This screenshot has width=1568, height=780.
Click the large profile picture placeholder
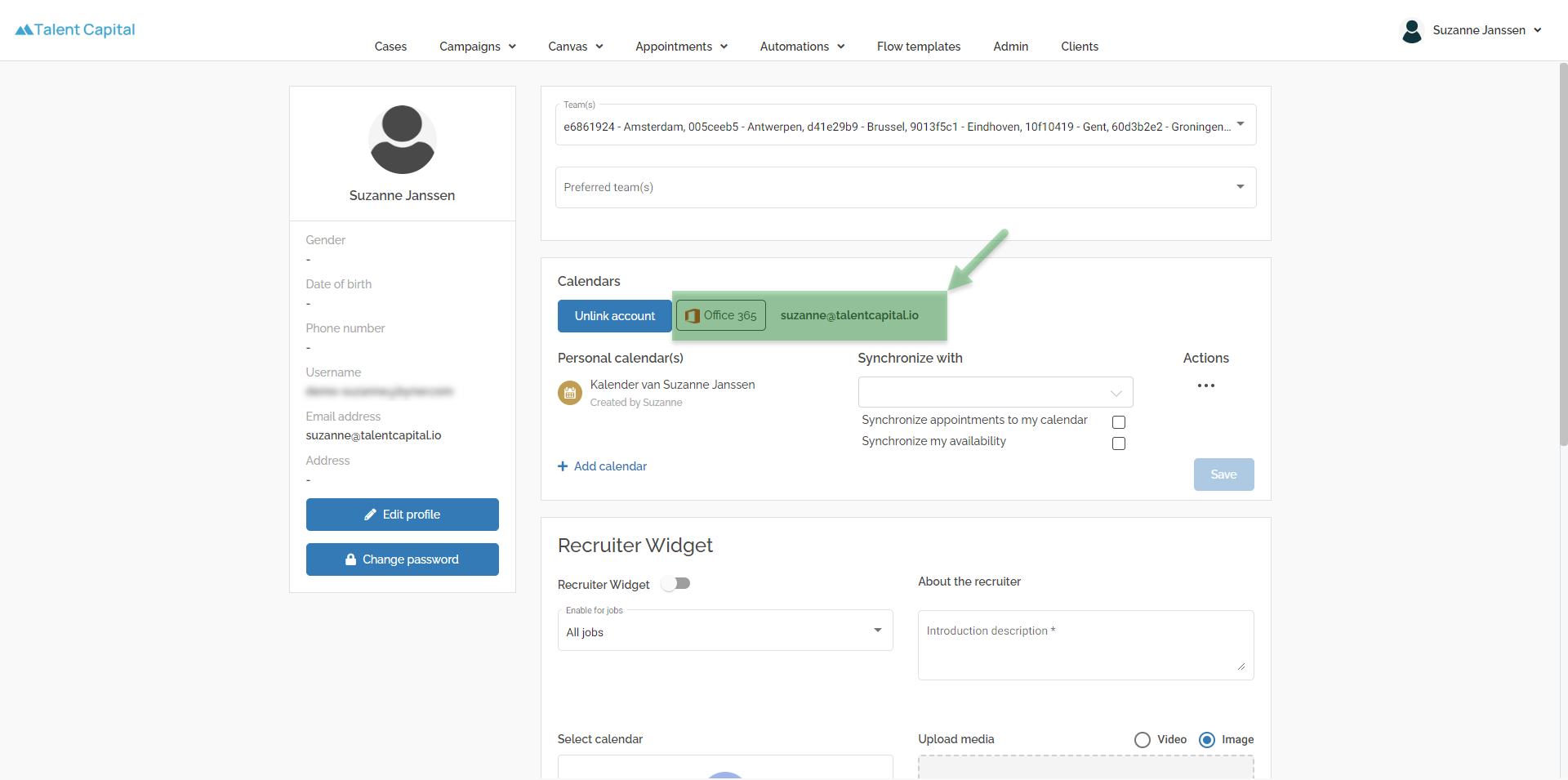[402, 140]
